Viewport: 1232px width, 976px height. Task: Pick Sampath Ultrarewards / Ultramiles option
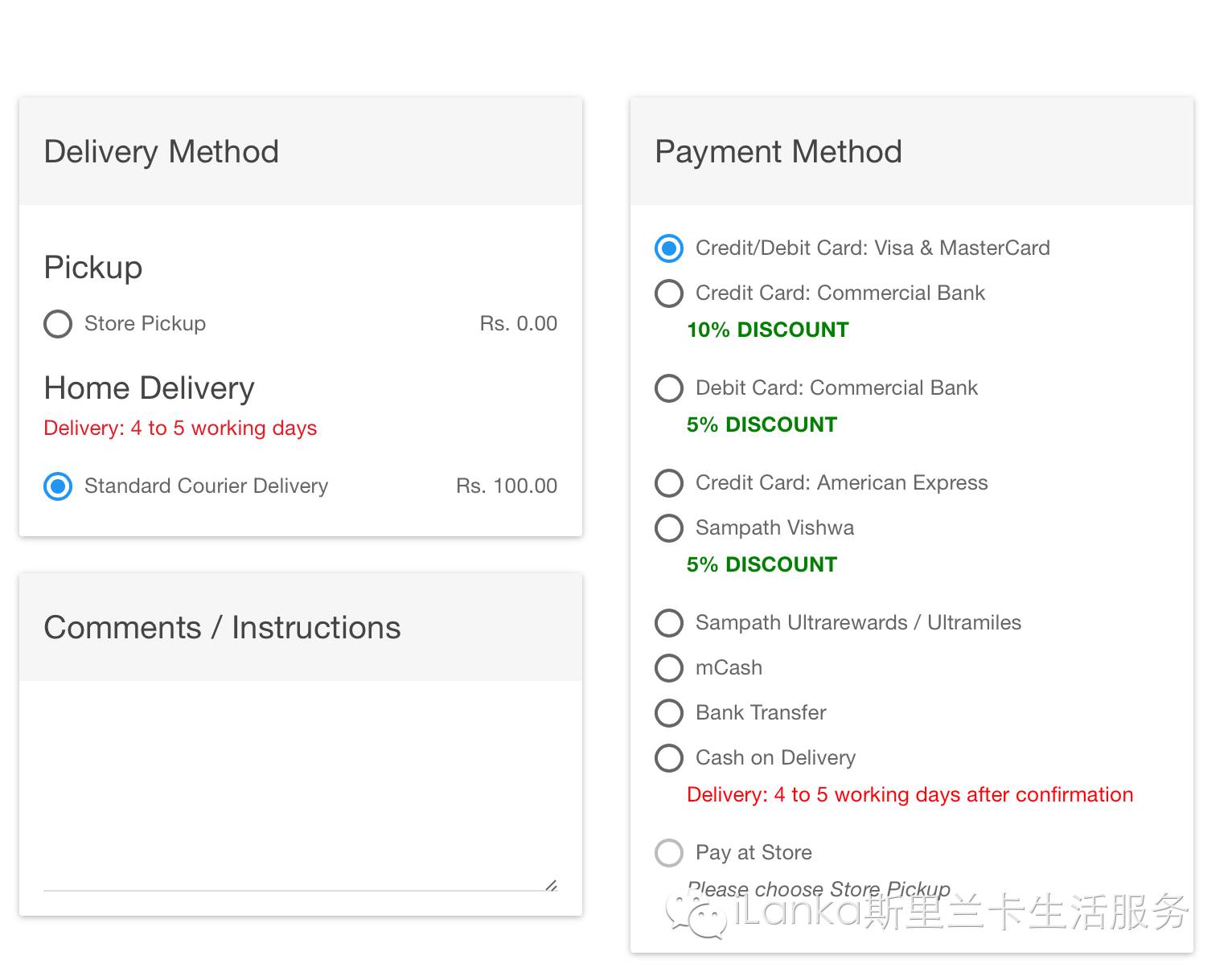669,623
